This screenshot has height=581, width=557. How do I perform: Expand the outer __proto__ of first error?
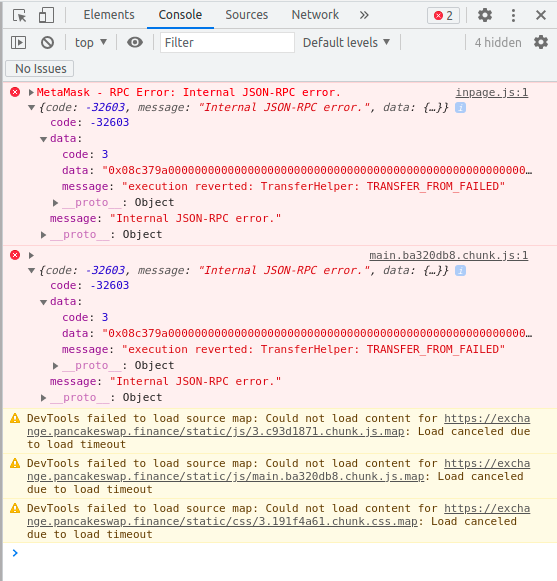43,235
